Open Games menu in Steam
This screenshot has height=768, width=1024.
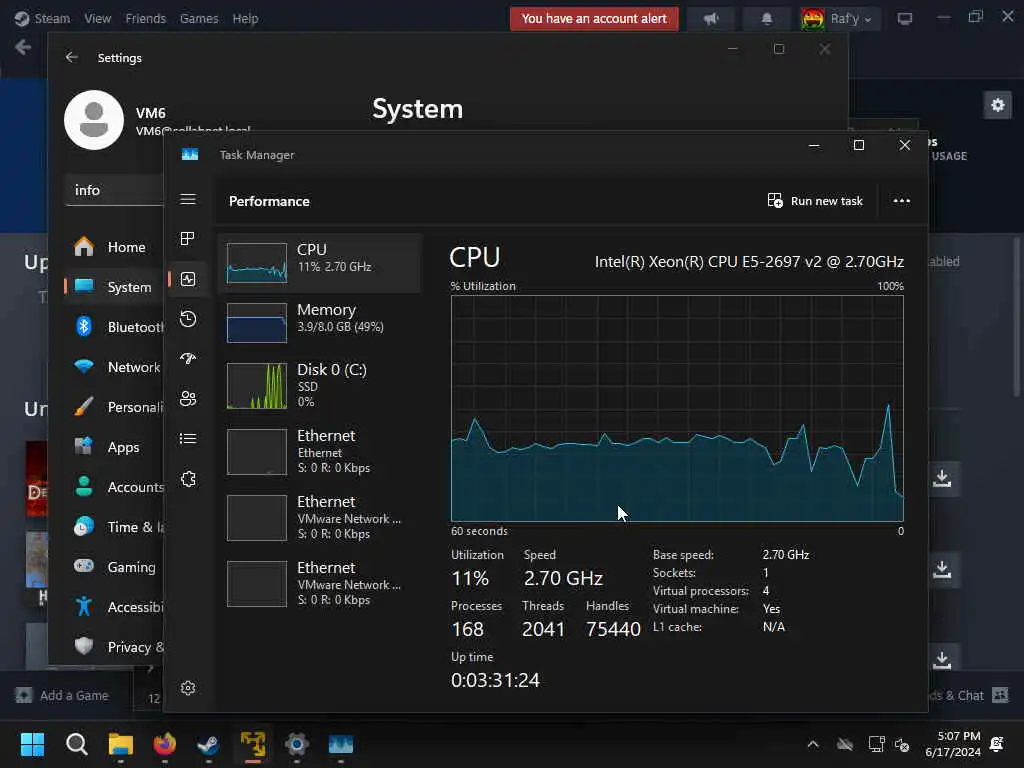199,18
